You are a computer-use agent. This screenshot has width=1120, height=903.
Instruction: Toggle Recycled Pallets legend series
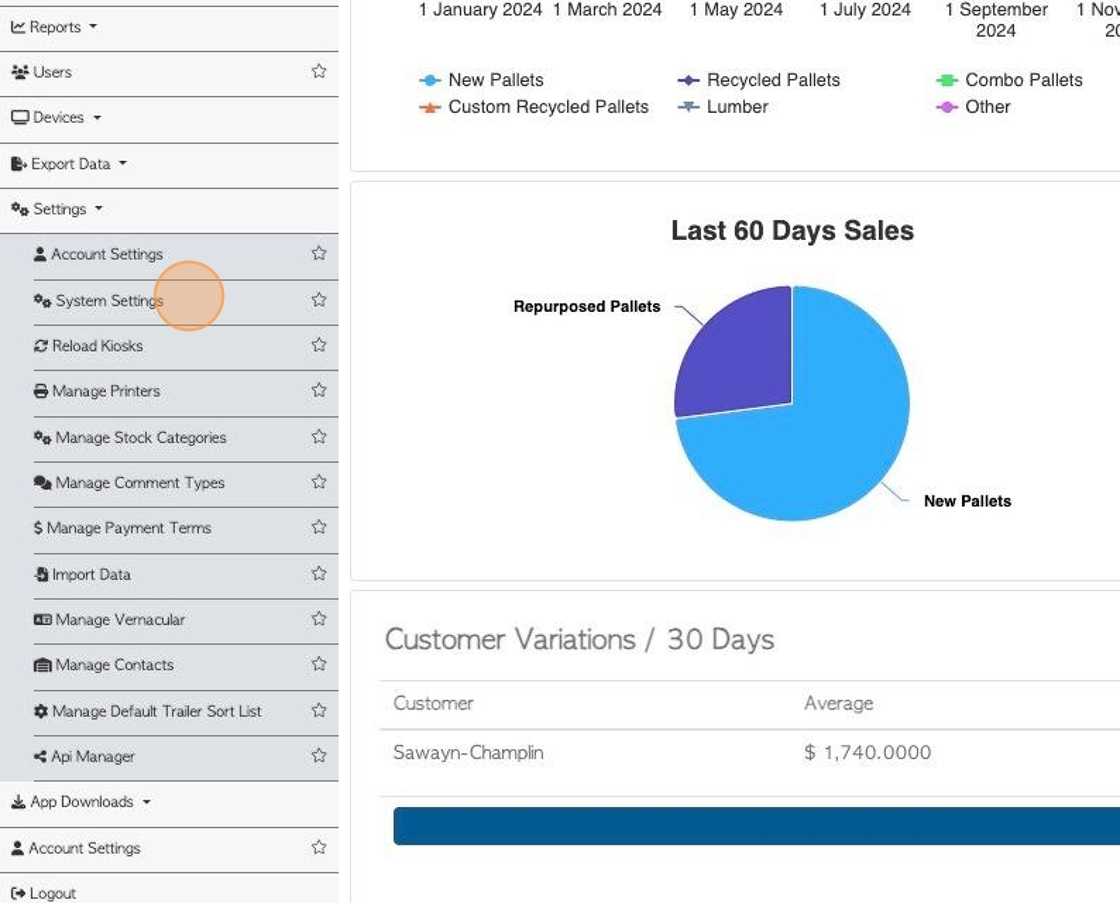click(x=759, y=80)
